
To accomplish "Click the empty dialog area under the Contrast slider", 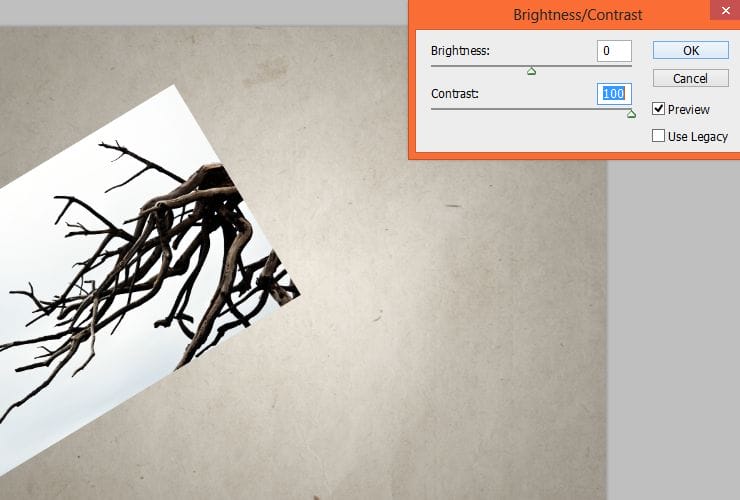I will [x=529, y=135].
